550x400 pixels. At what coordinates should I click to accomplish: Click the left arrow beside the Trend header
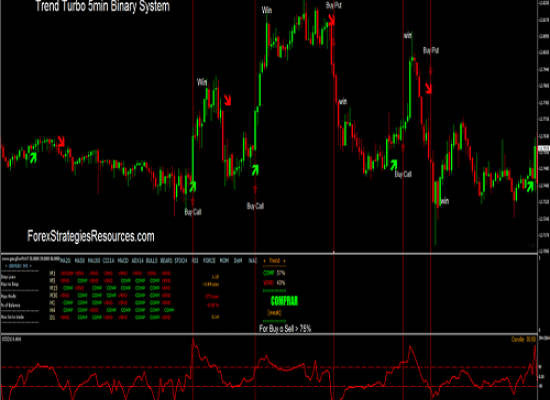264,261
